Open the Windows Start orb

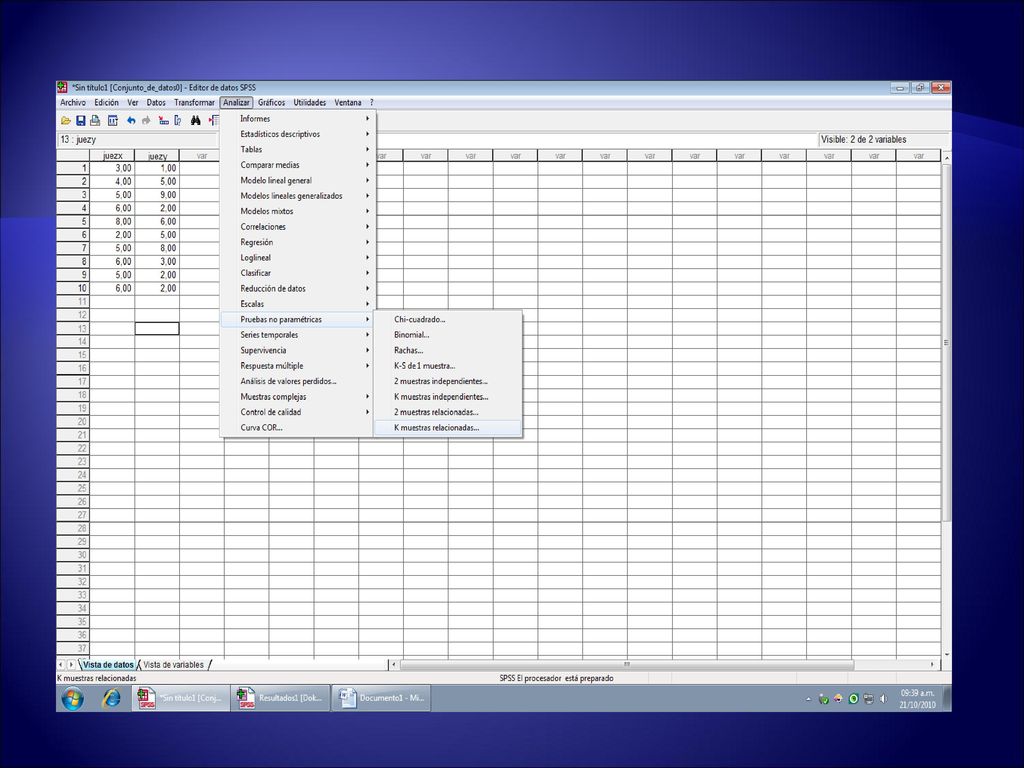(72, 699)
